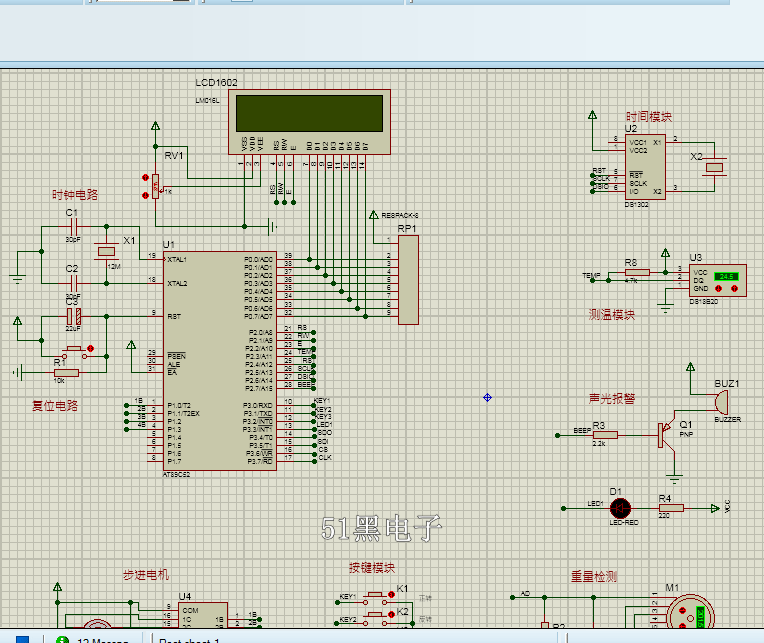This screenshot has height=643, width=764.
Task: Click the blue origin marker on the sheet
Action: point(487,397)
